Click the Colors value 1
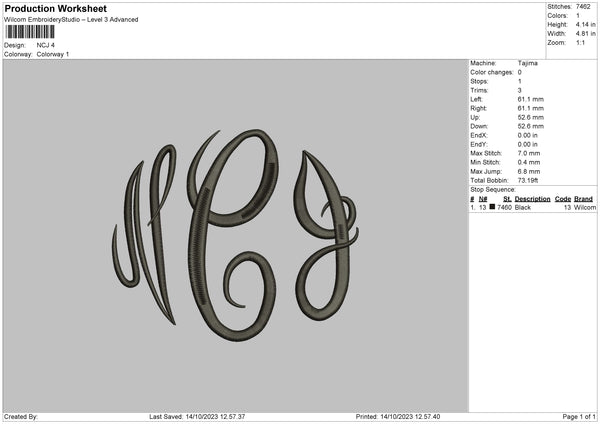The image size is (600, 424). click(x=578, y=16)
